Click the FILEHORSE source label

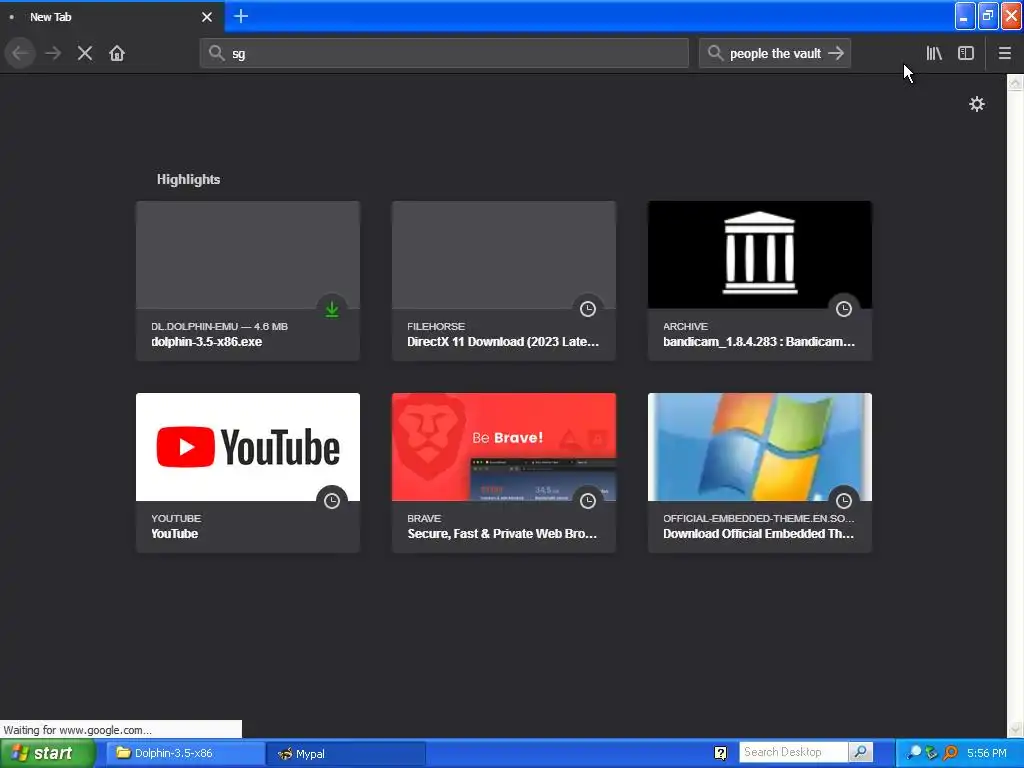tap(436, 326)
